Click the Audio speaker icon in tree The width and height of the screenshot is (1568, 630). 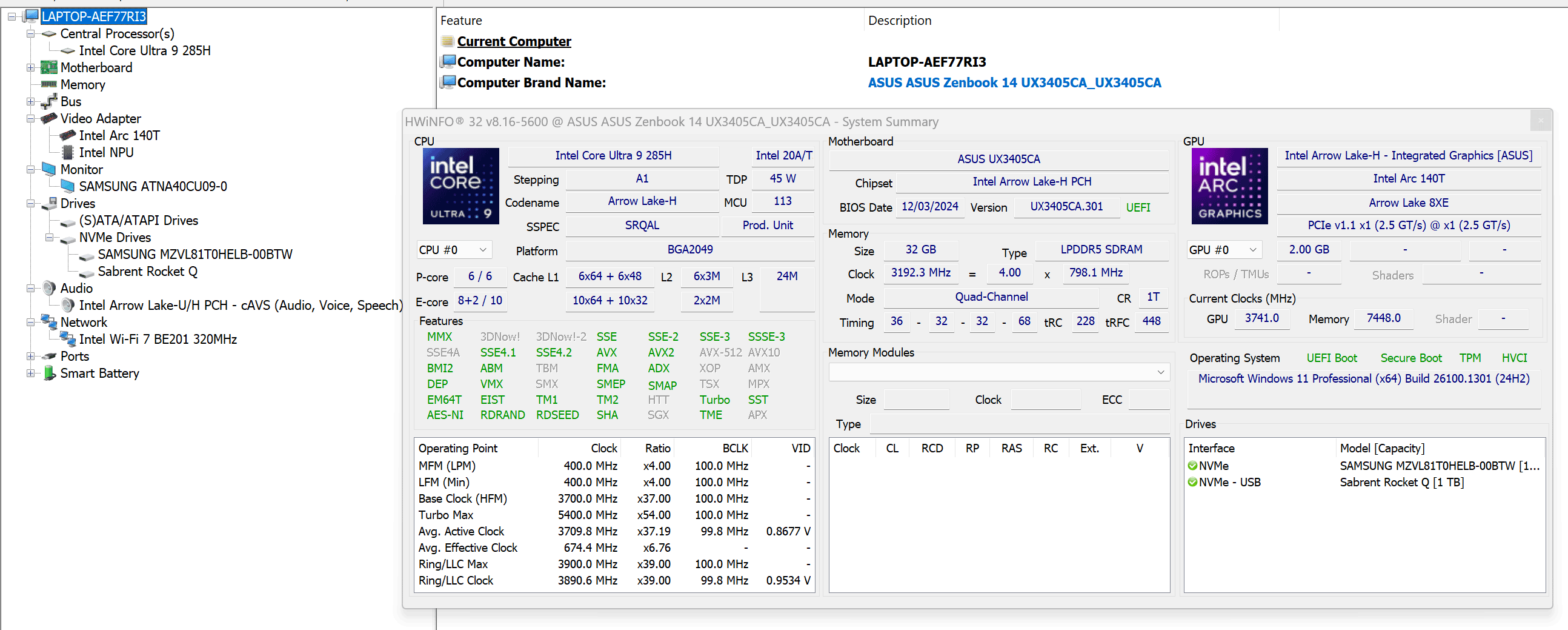pyautogui.click(x=48, y=287)
